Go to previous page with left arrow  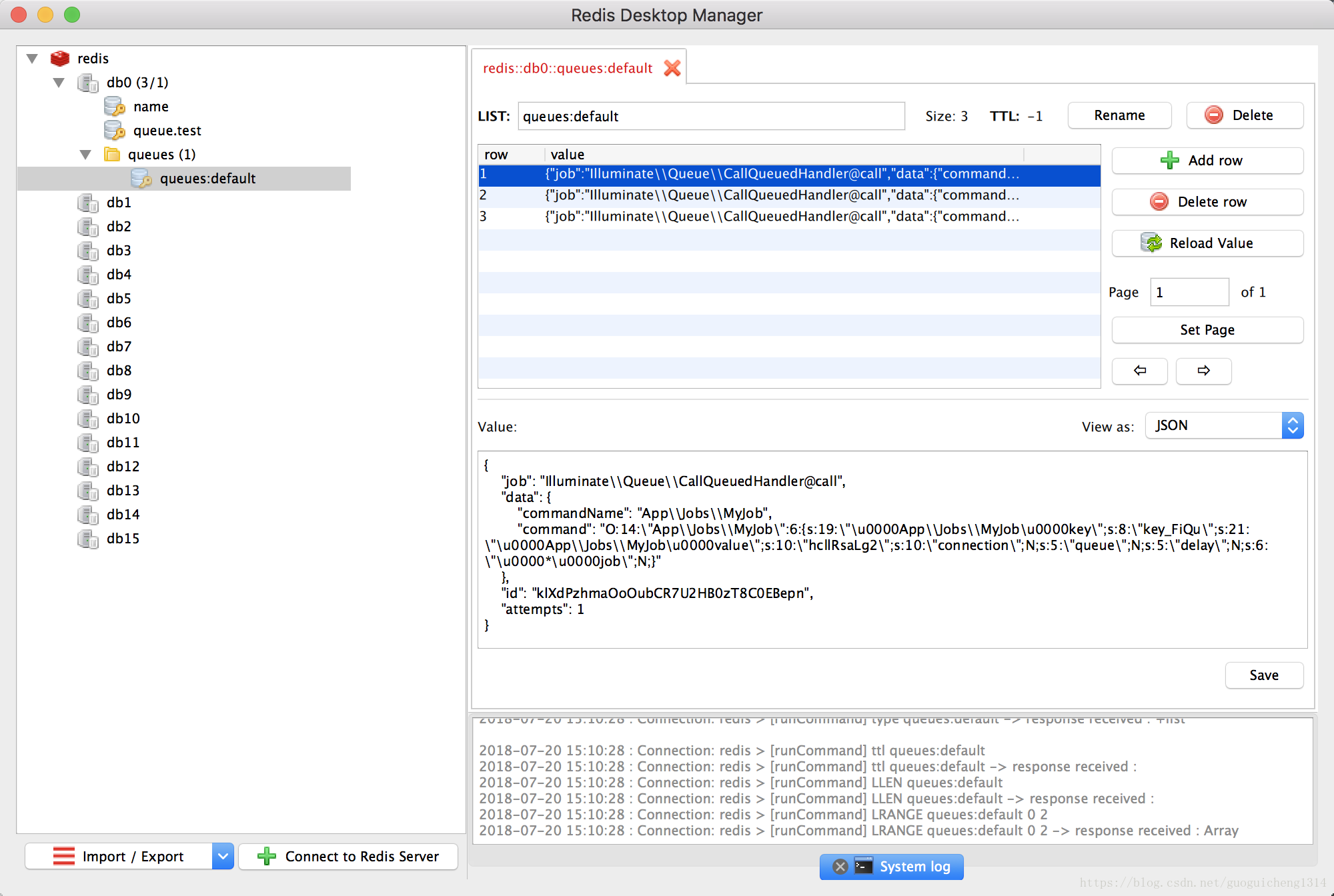1140,371
